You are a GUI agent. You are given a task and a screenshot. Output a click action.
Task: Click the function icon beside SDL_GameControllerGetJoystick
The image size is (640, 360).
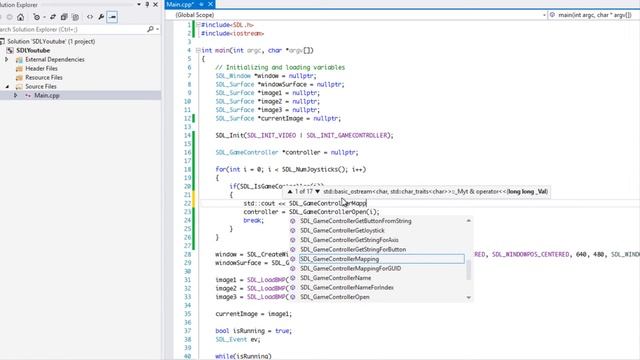pos(293,230)
